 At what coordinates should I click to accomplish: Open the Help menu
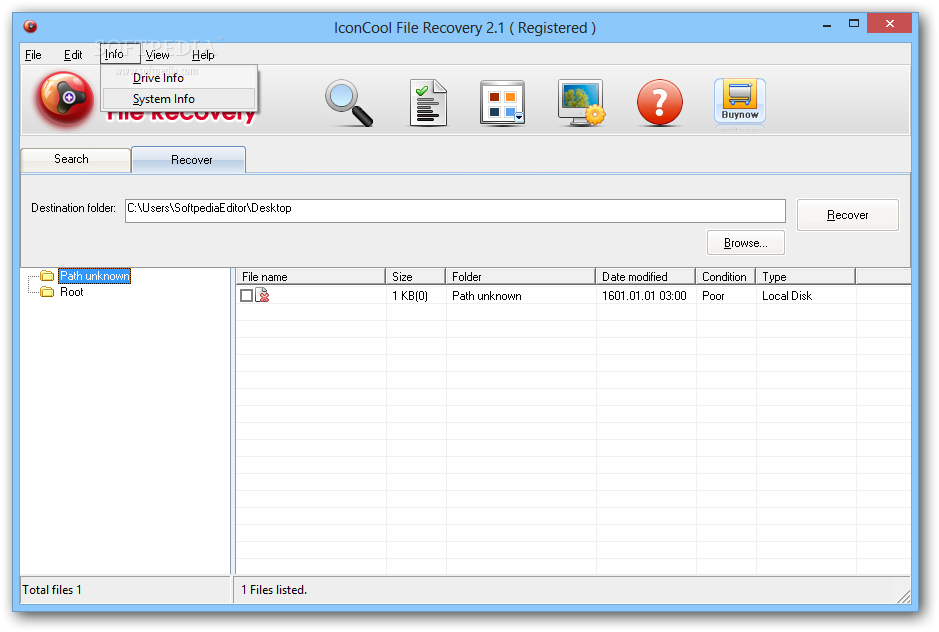pos(203,55)
